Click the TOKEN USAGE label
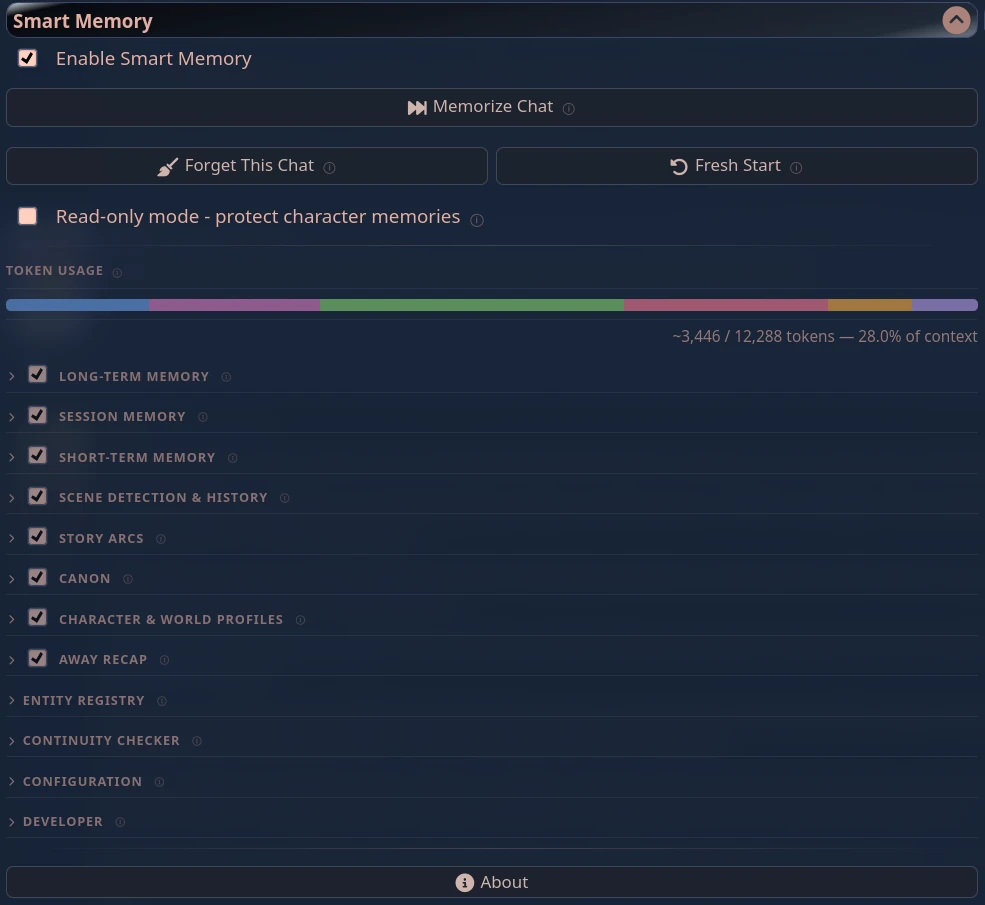Image resolution: width=985 pixels, height=905 pixels. point(55,271)
